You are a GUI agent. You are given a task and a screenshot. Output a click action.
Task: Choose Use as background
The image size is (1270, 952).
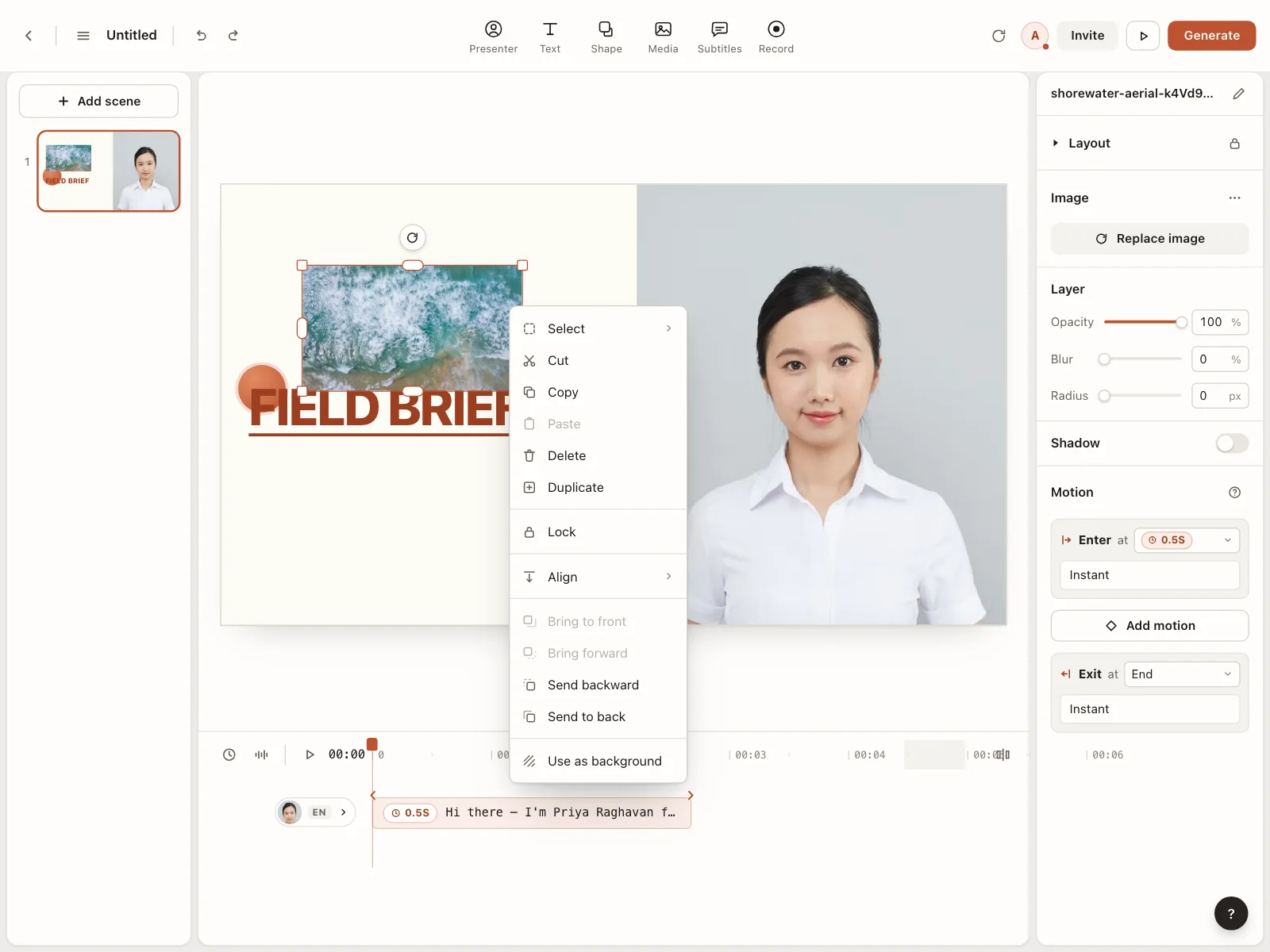(598, 761)
